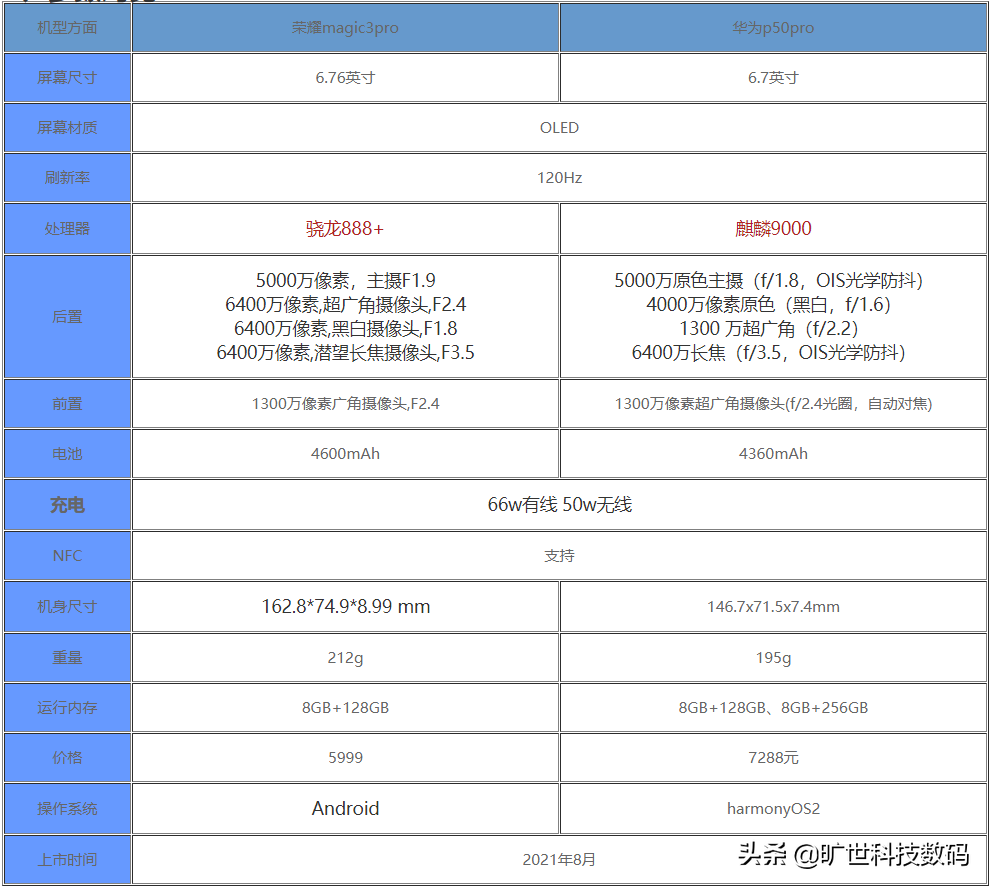Click the 刷新率 row label

pos(68,178)
